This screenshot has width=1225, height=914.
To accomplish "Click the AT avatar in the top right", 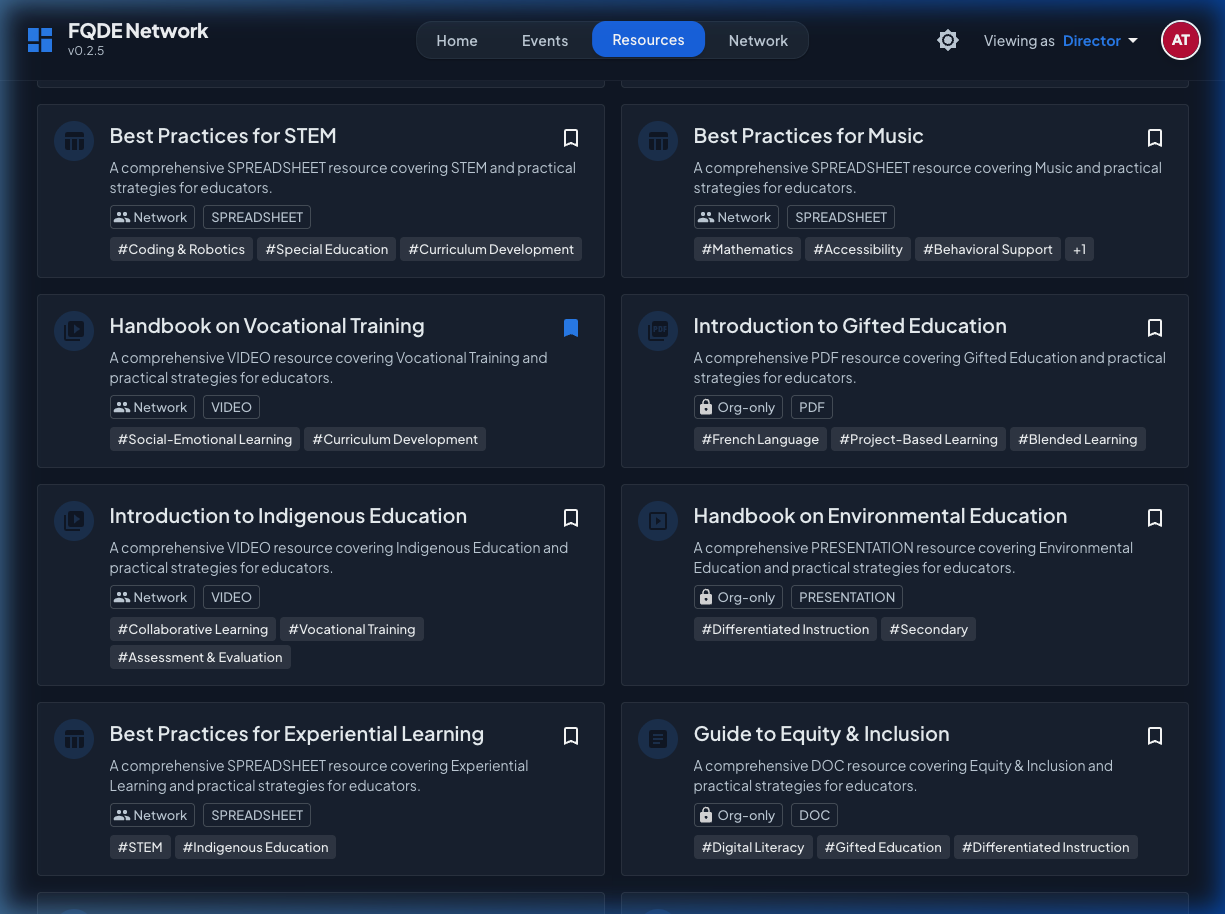I will tap(1180, 40).
